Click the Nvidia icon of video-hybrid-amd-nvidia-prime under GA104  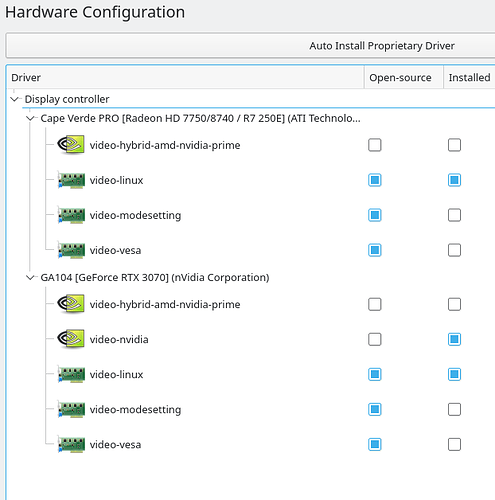coord(71,304)
